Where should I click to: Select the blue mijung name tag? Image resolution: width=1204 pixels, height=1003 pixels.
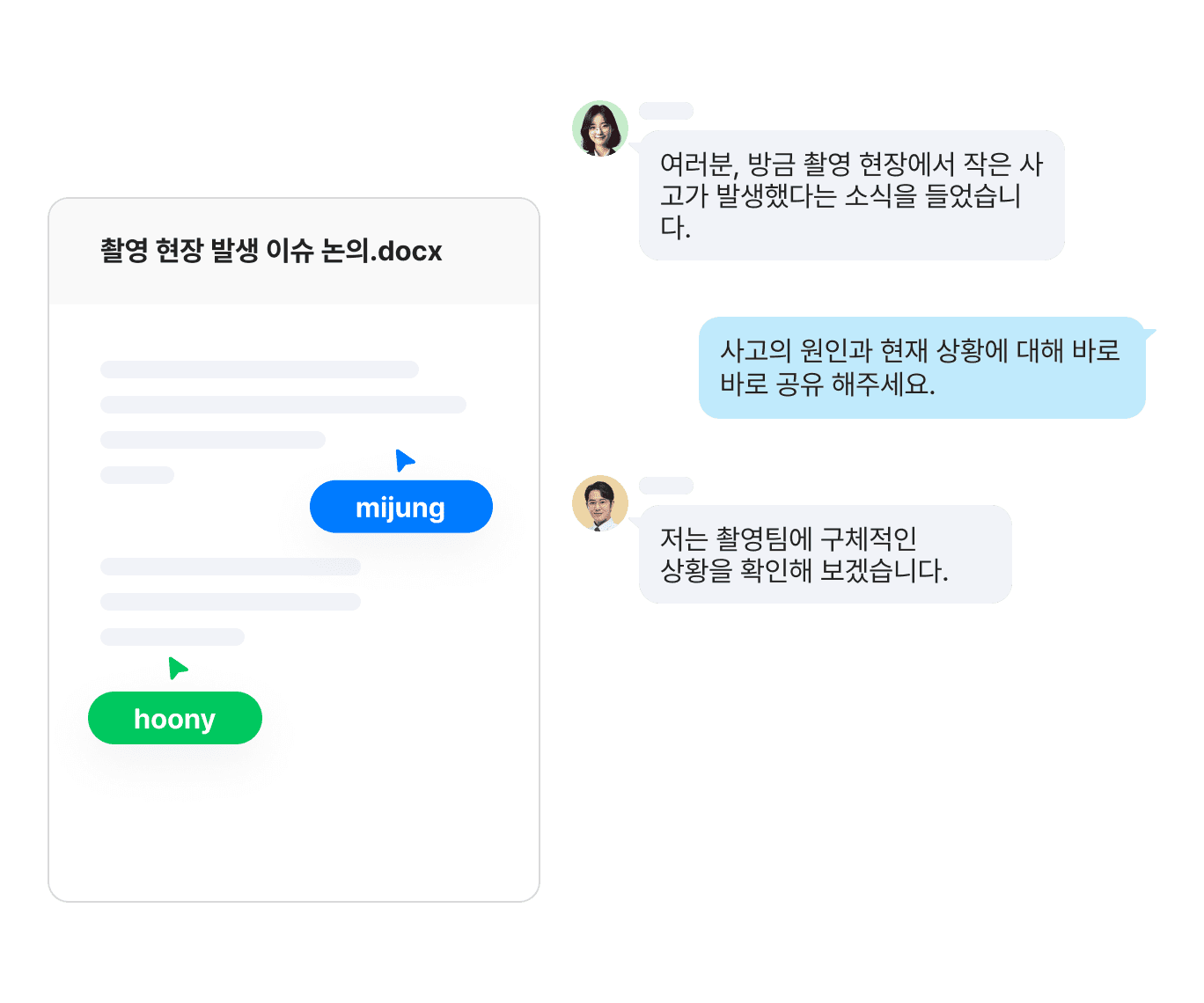tap(401, 507)
